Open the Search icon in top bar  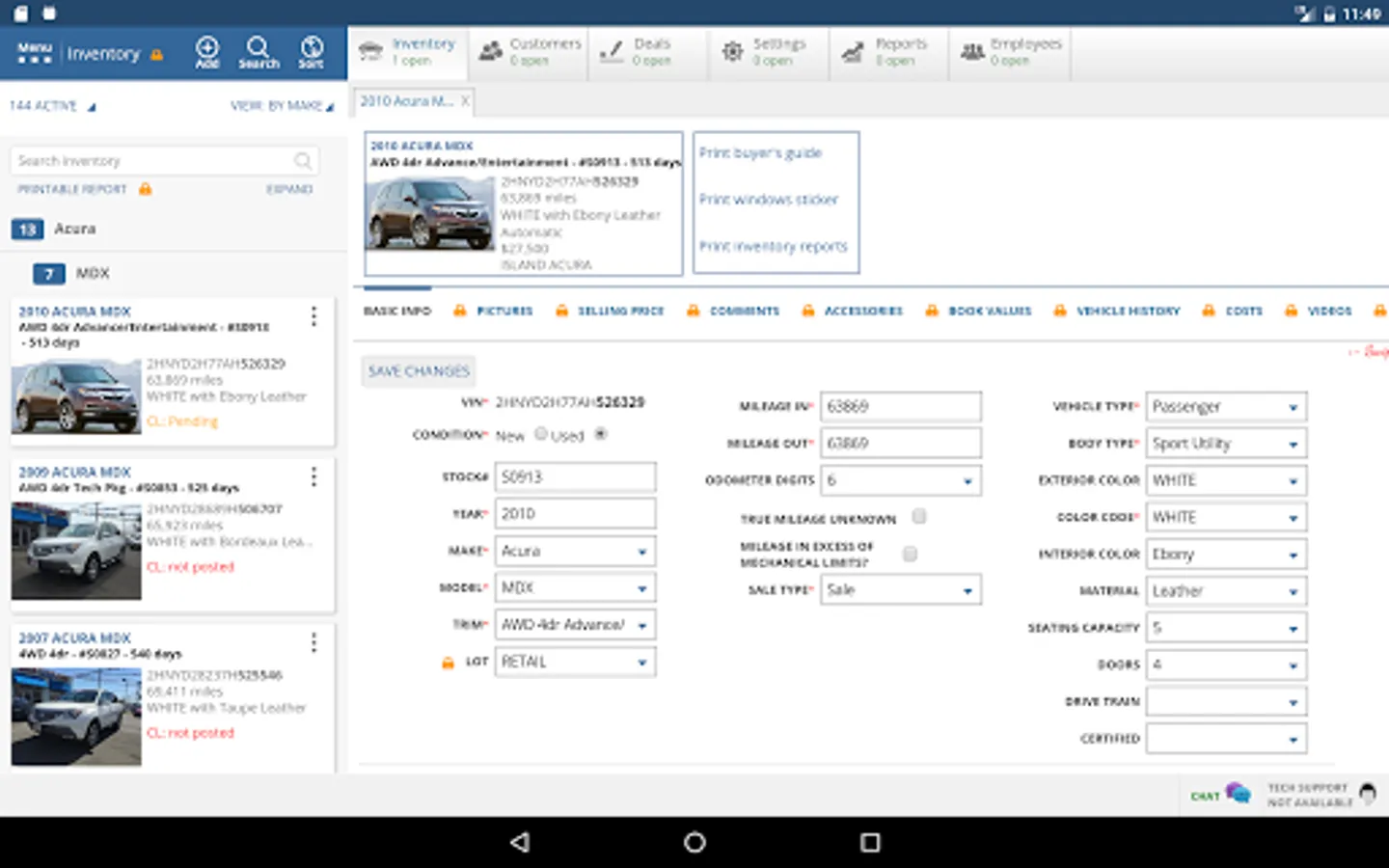pyautogui.click(x=259, y=52)
